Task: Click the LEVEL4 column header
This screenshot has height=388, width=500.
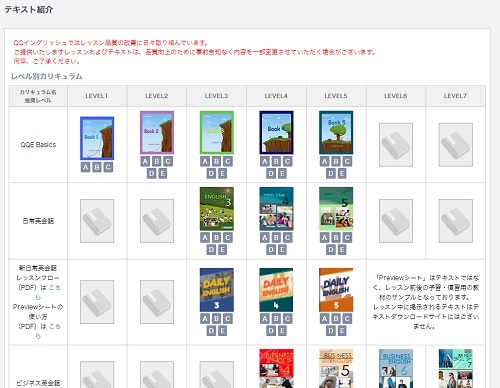Action: pyautogui.click(x=276, y=96)
